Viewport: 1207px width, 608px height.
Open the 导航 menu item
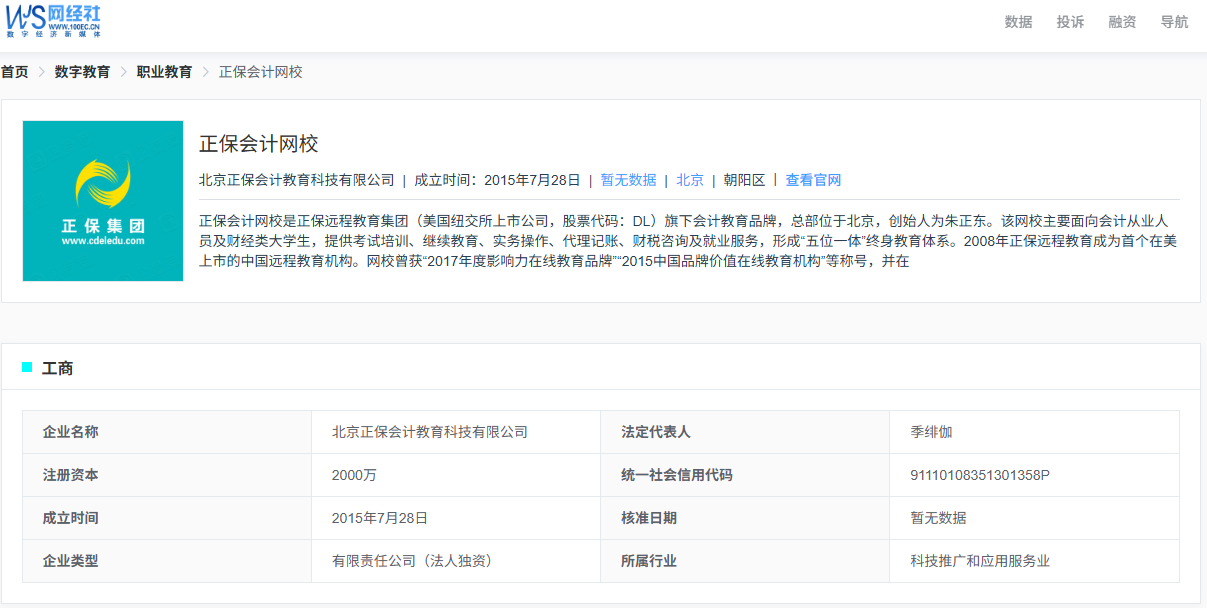[1174, 22]
